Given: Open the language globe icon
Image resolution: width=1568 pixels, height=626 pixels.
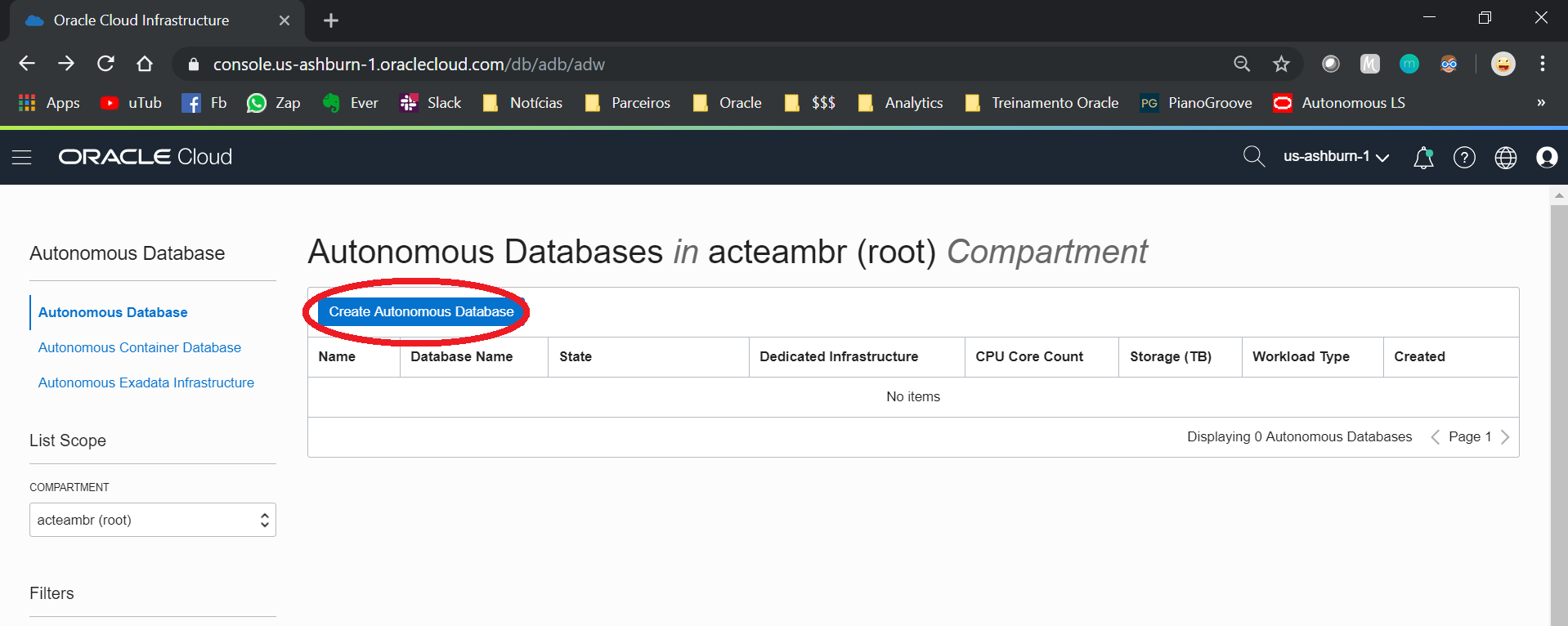Looking at the screenshot, I should 1506,157.
